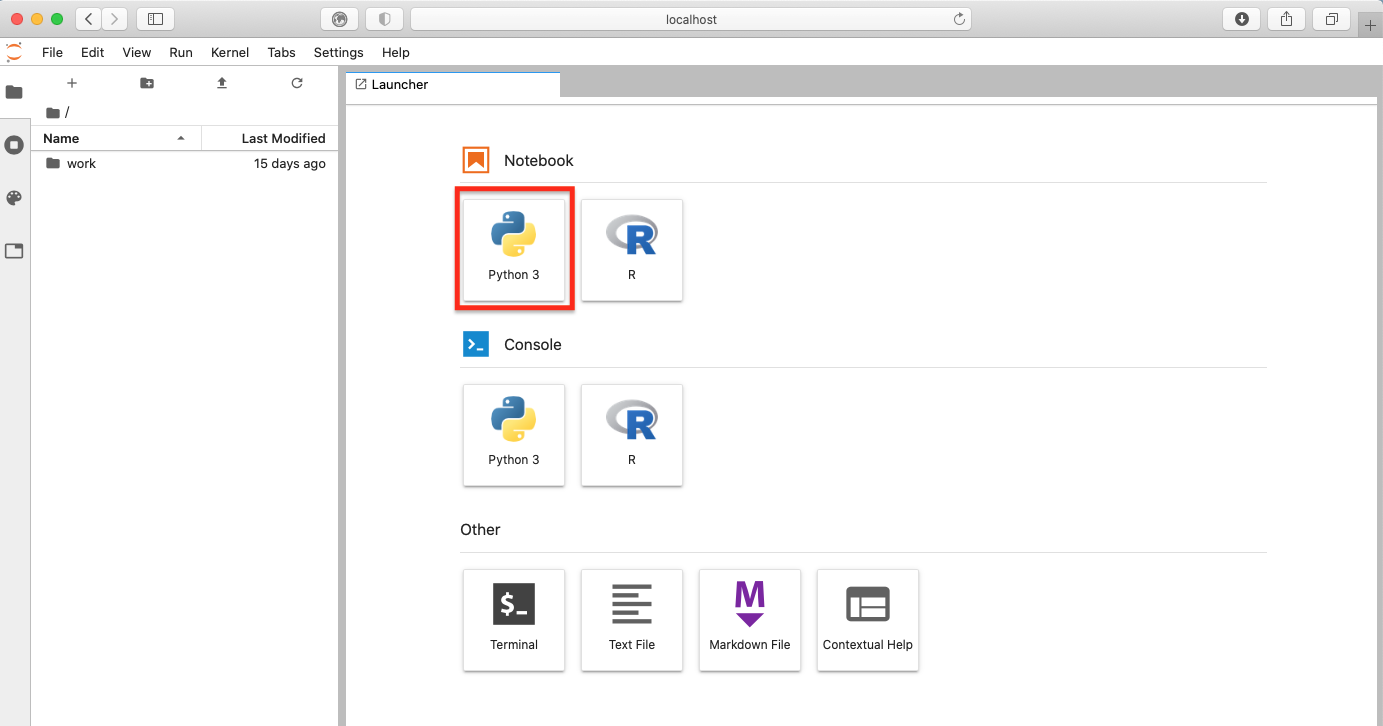Image resolution: width=1383 pixels, height=726 pixels.
Task: Open the Contextual Help panel
Action: [867, 620]
